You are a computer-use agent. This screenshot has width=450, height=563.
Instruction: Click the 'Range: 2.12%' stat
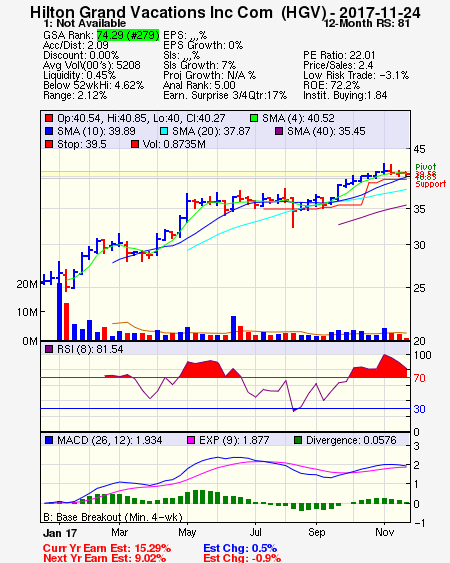pos(75,96)
